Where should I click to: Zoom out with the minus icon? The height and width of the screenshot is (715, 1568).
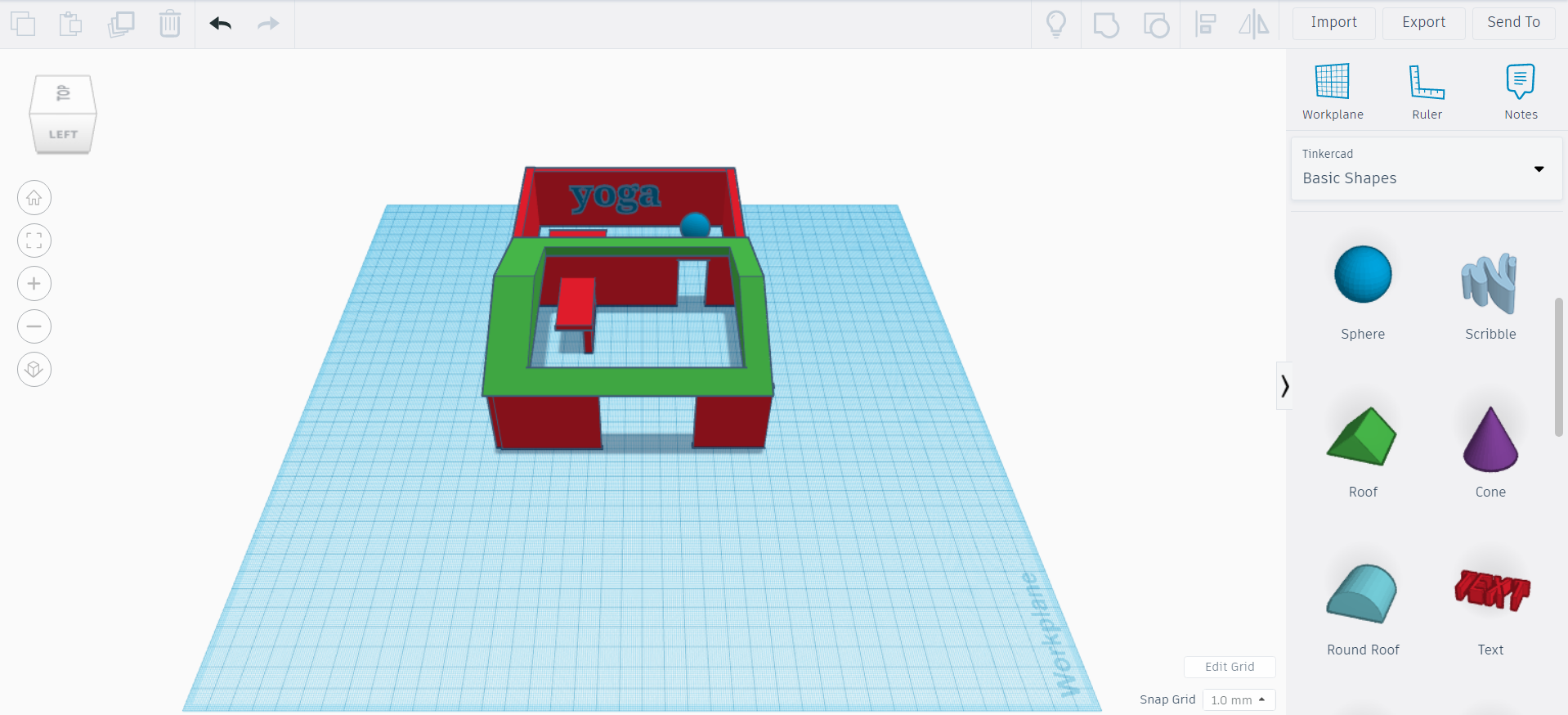pyautogui.click(x=34, y=326)
